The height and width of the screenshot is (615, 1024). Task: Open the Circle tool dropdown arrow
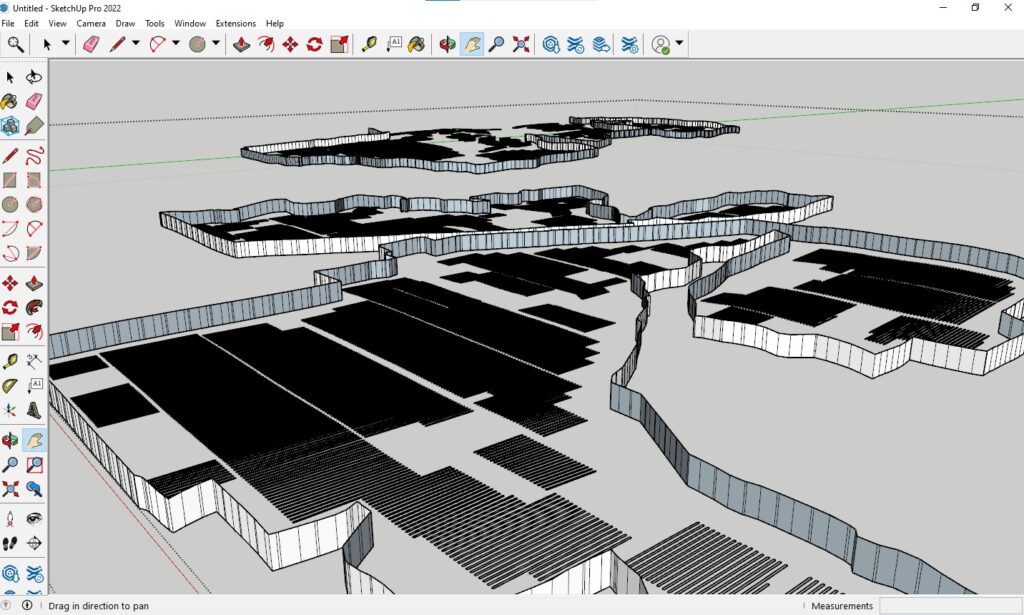213,43
